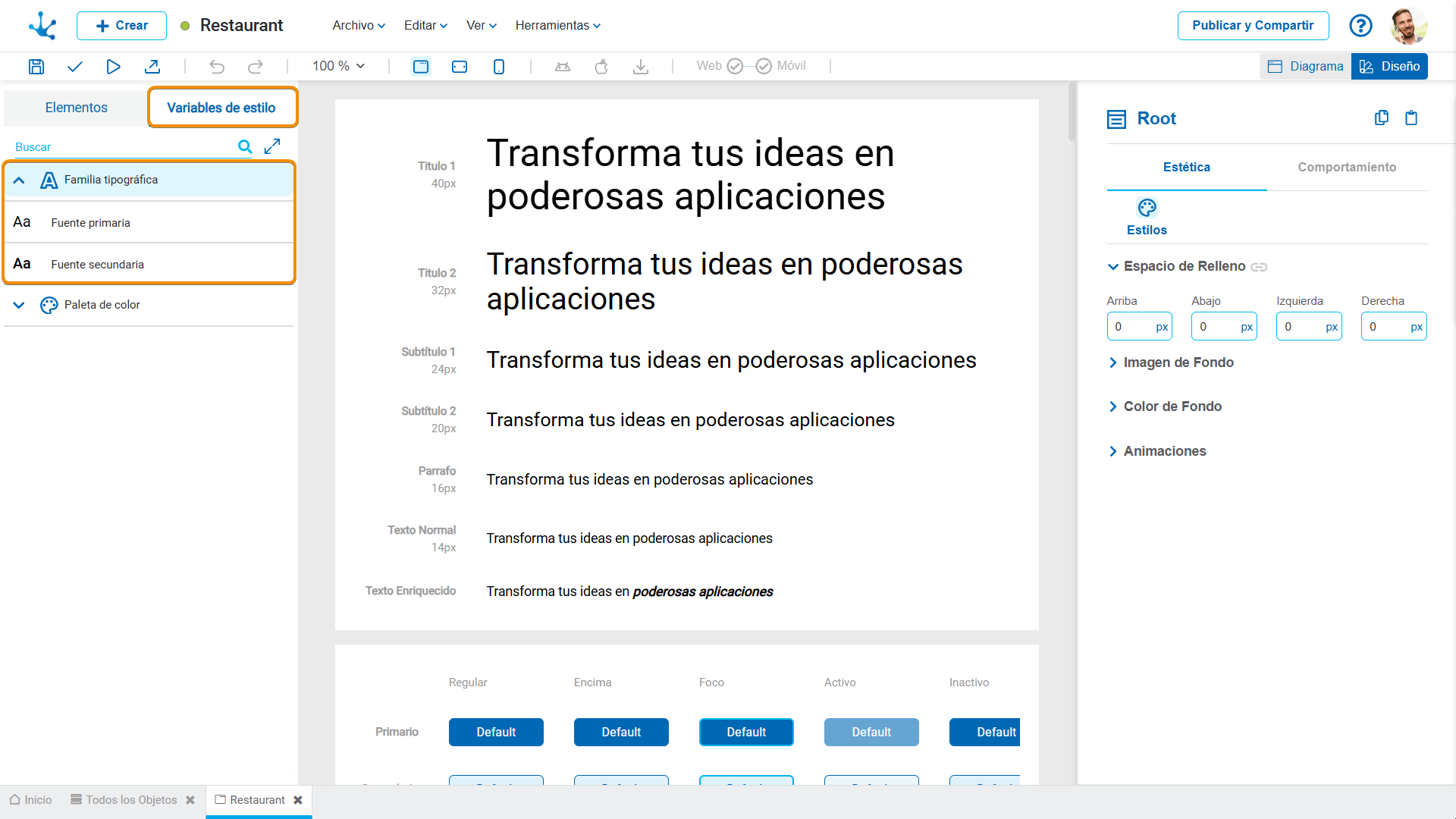This screenshot has height=819, width=1456.
Task: Switch to Diagrama view
Action: click(1306, 66)
